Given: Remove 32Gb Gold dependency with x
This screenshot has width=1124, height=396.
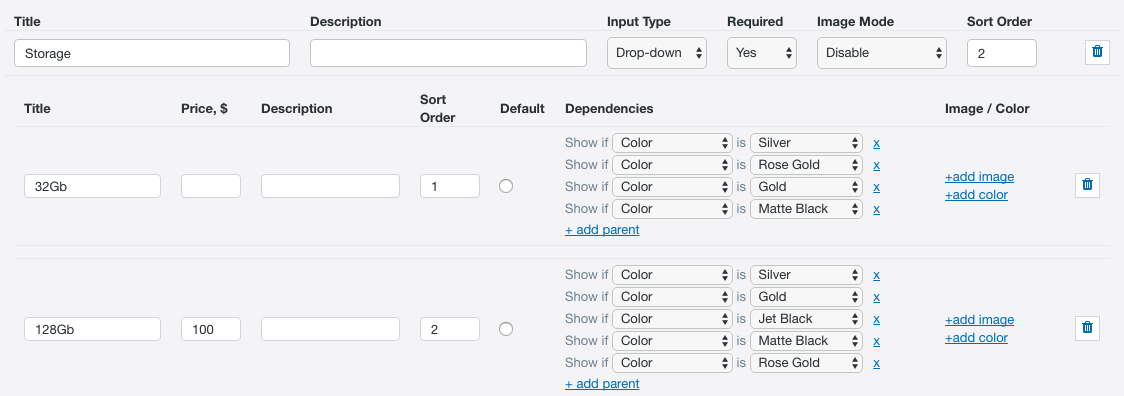Looking at the screenshot, I should pyautogui.click(x=876, y=187).
